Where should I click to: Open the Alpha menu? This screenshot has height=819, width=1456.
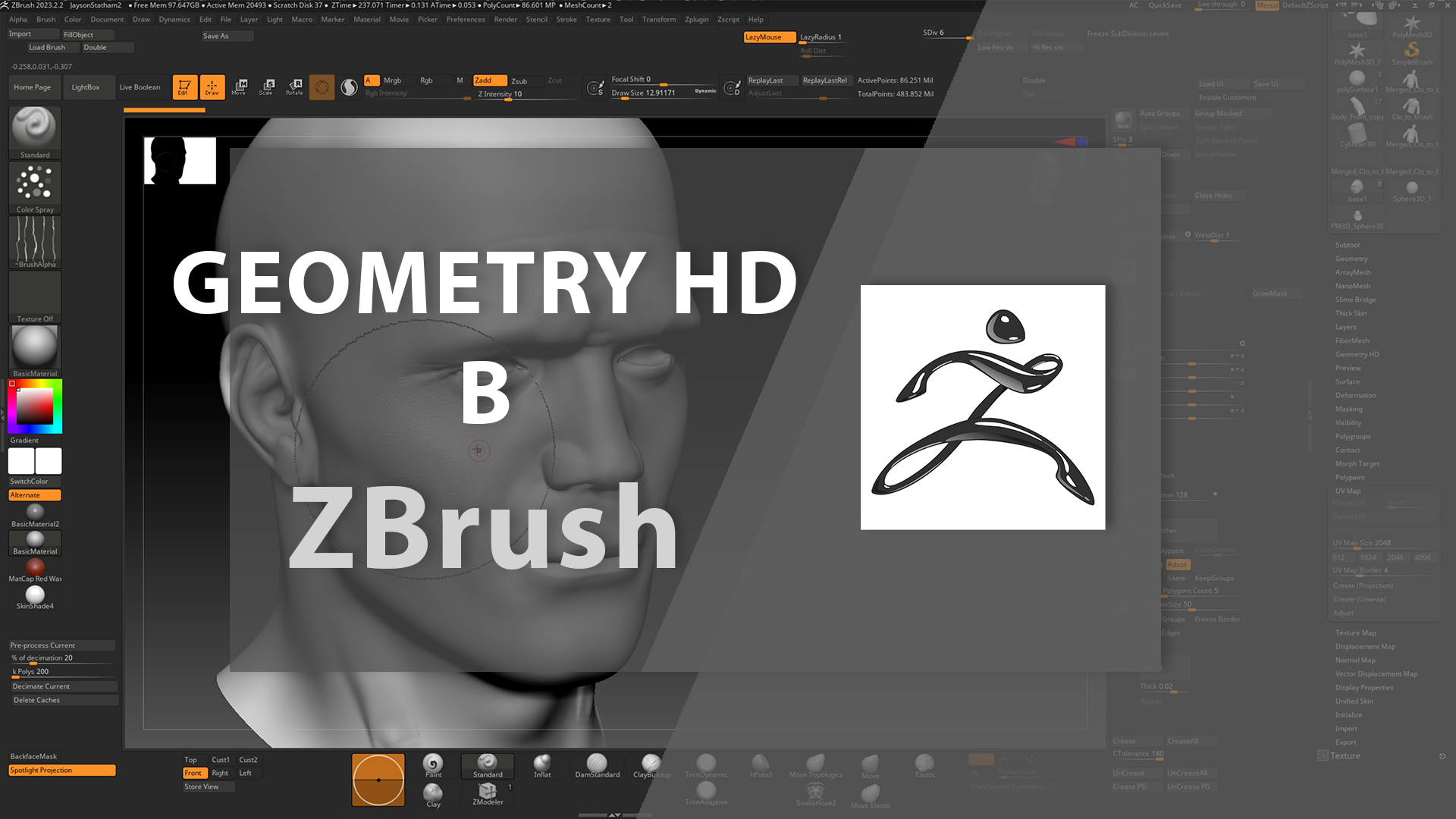click(x=18, y=20)
